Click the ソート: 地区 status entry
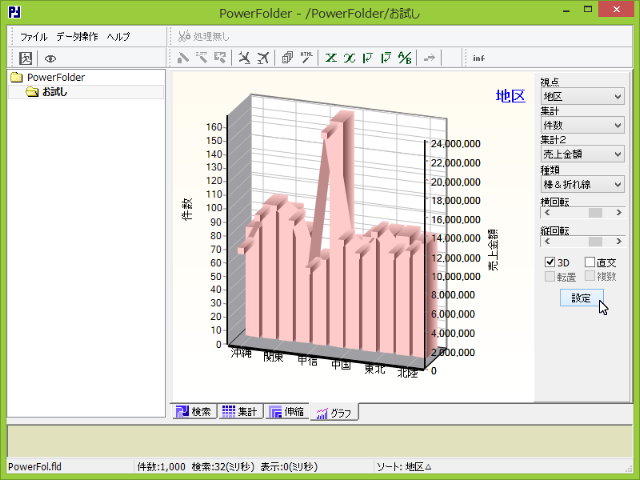640x480 pixels. pos(404,467)
